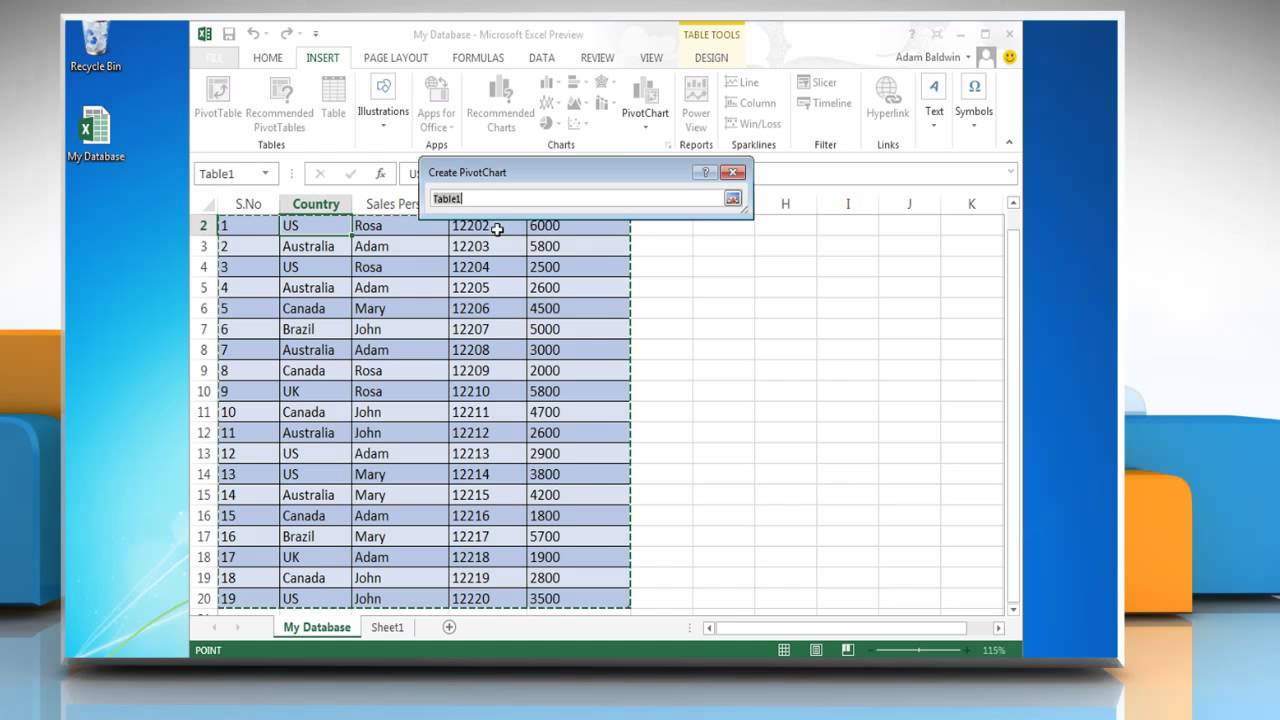Switch to Page Layout view in status bar

(816, 650)
